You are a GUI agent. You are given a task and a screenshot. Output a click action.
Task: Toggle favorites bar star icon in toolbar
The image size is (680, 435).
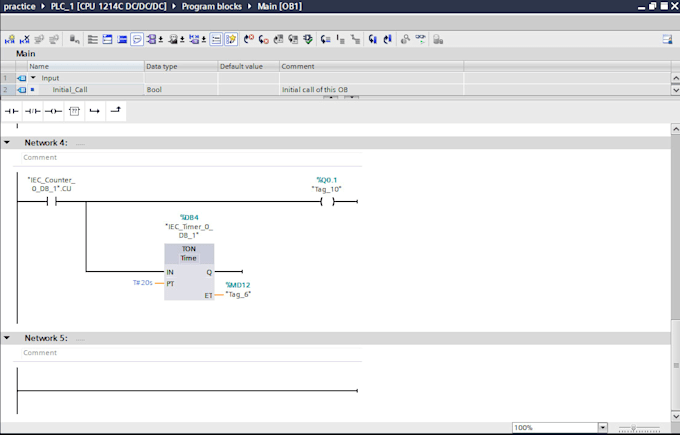tap(231, 40)
